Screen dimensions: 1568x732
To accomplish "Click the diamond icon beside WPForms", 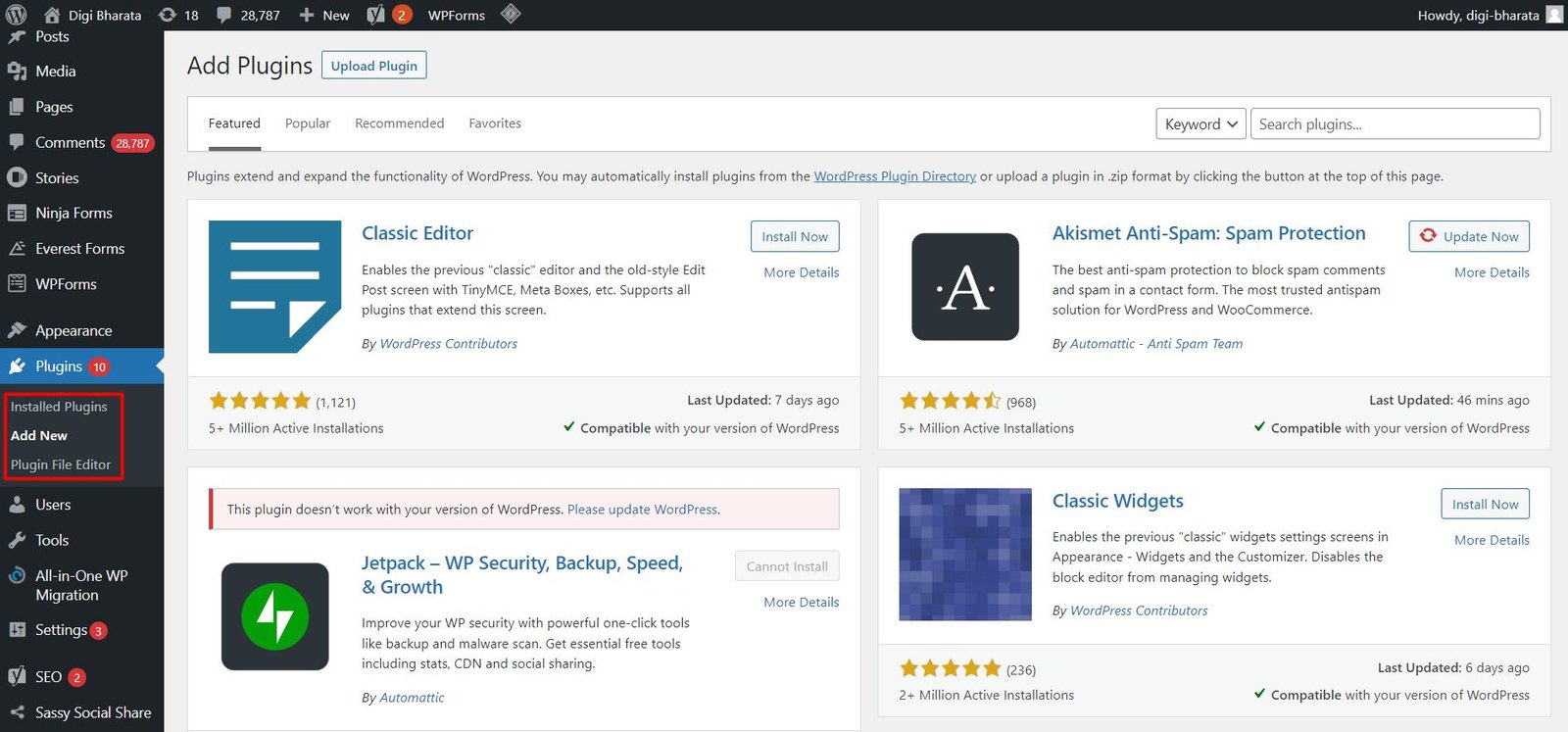I will coord(511,14).
